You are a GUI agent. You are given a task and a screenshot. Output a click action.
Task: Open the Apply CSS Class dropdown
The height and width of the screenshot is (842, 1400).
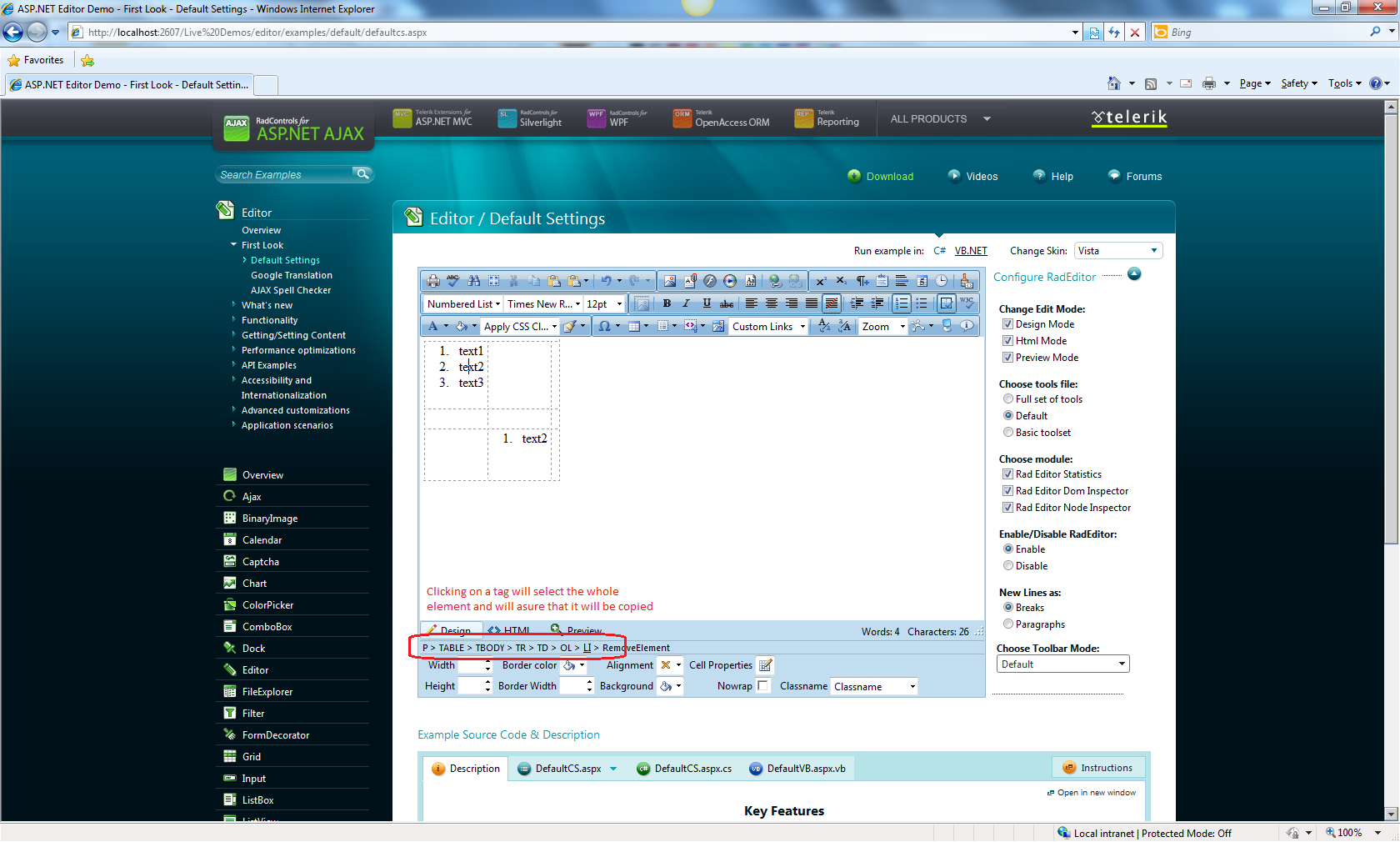click(x=521, y=327)
